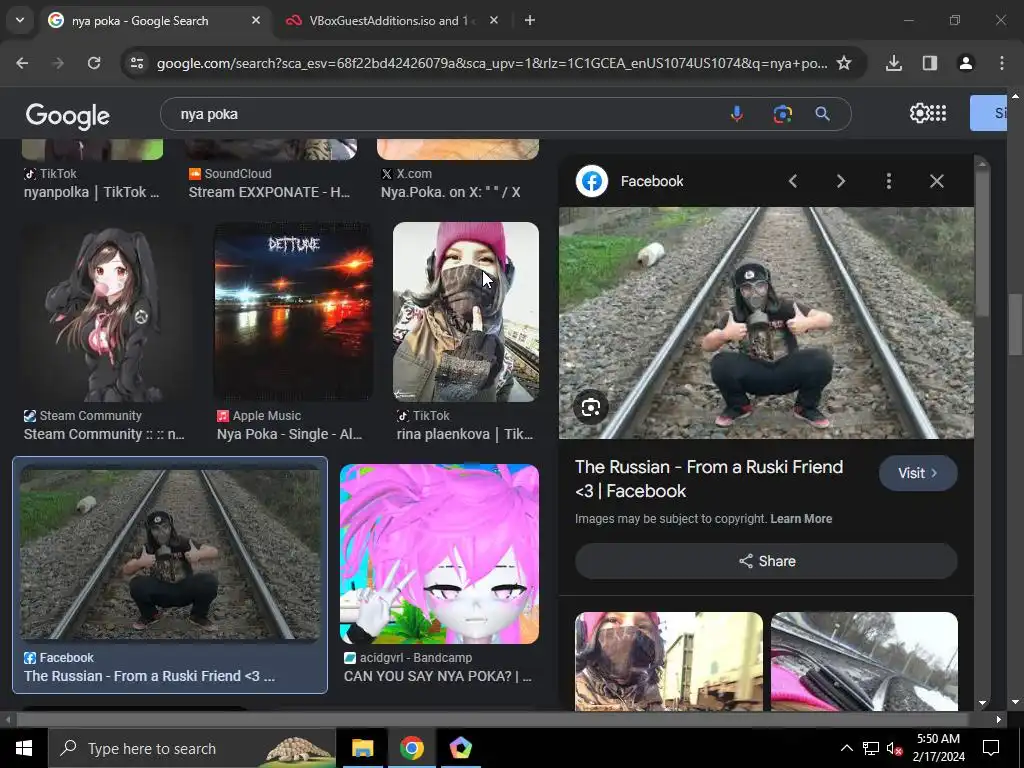
Task: Open a new browser tab
Action: point(530,20)
